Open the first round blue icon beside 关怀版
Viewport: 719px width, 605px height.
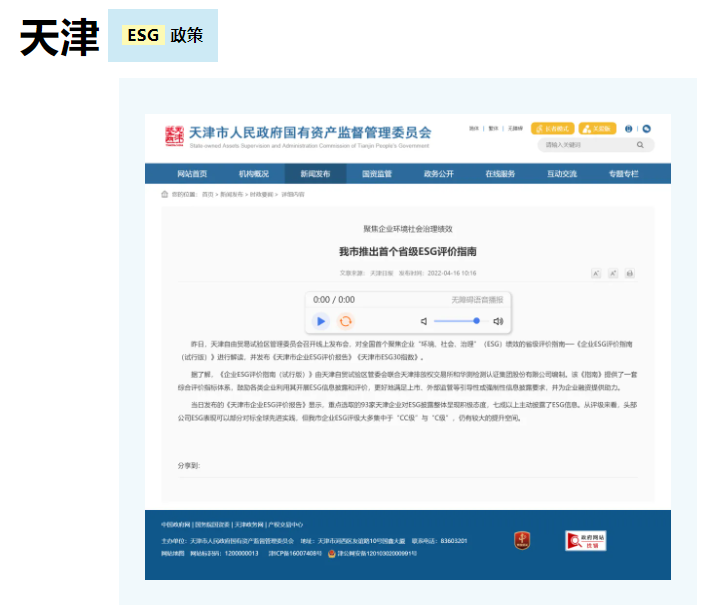pos(628,129)
